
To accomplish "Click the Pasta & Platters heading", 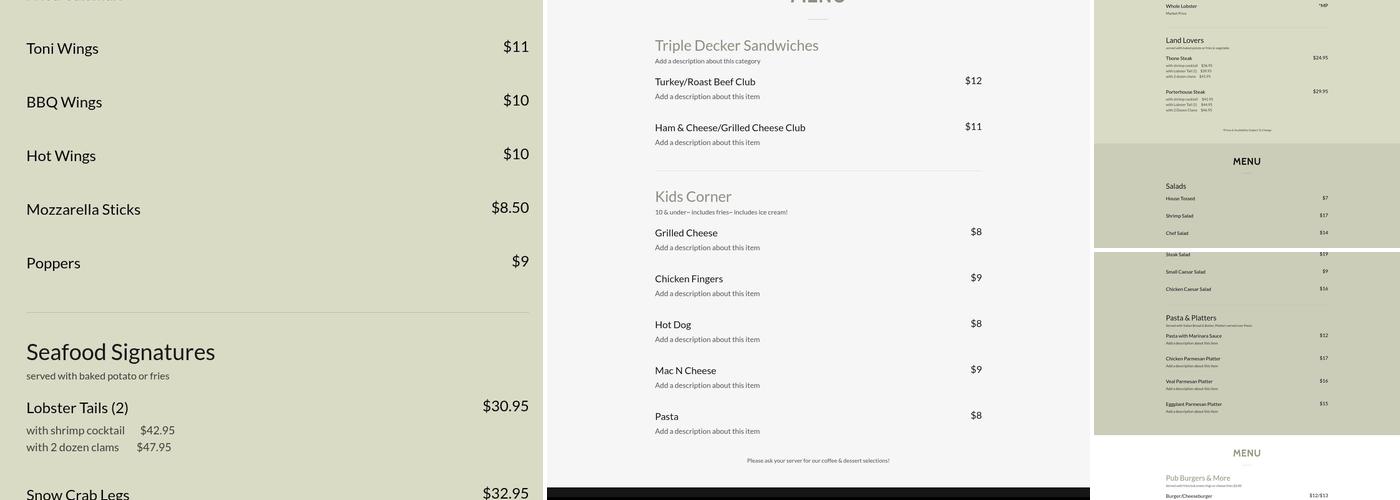I will (1191, 318).
